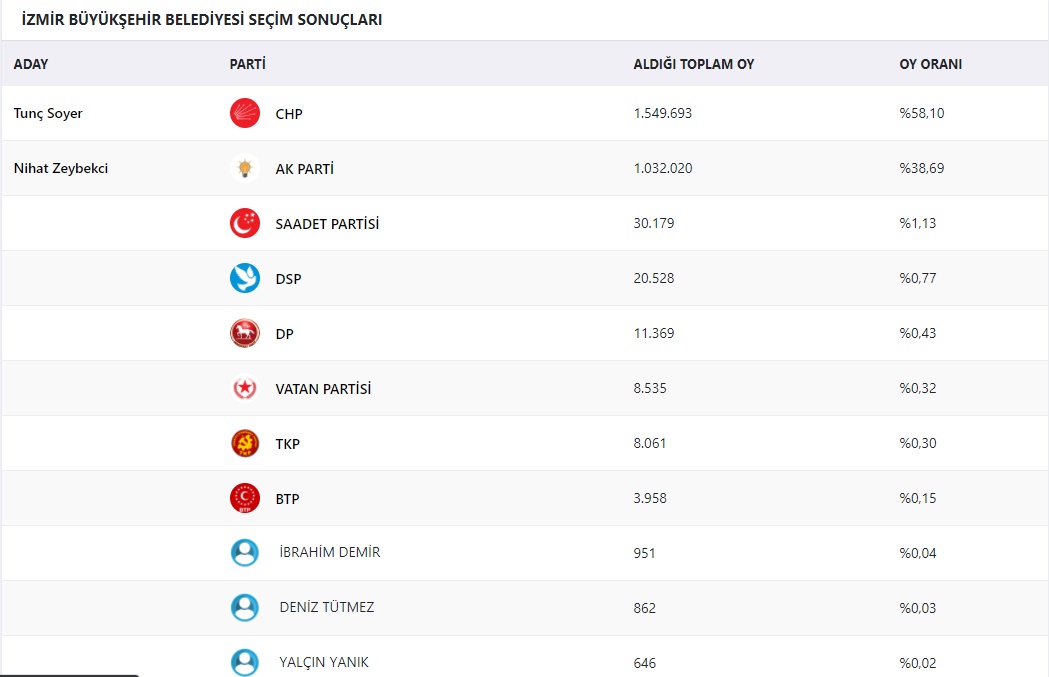
Task: Click the vote total 1.549.693
Action: point(663,113)
